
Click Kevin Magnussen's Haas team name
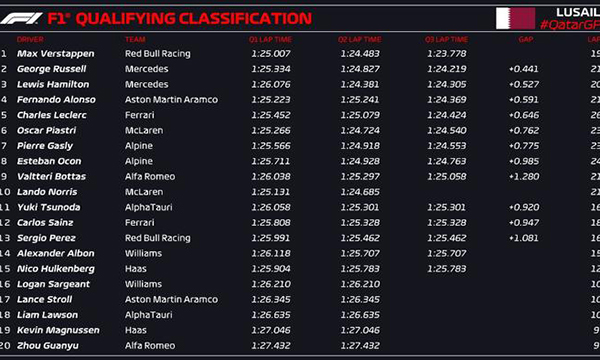coord(135,330)
